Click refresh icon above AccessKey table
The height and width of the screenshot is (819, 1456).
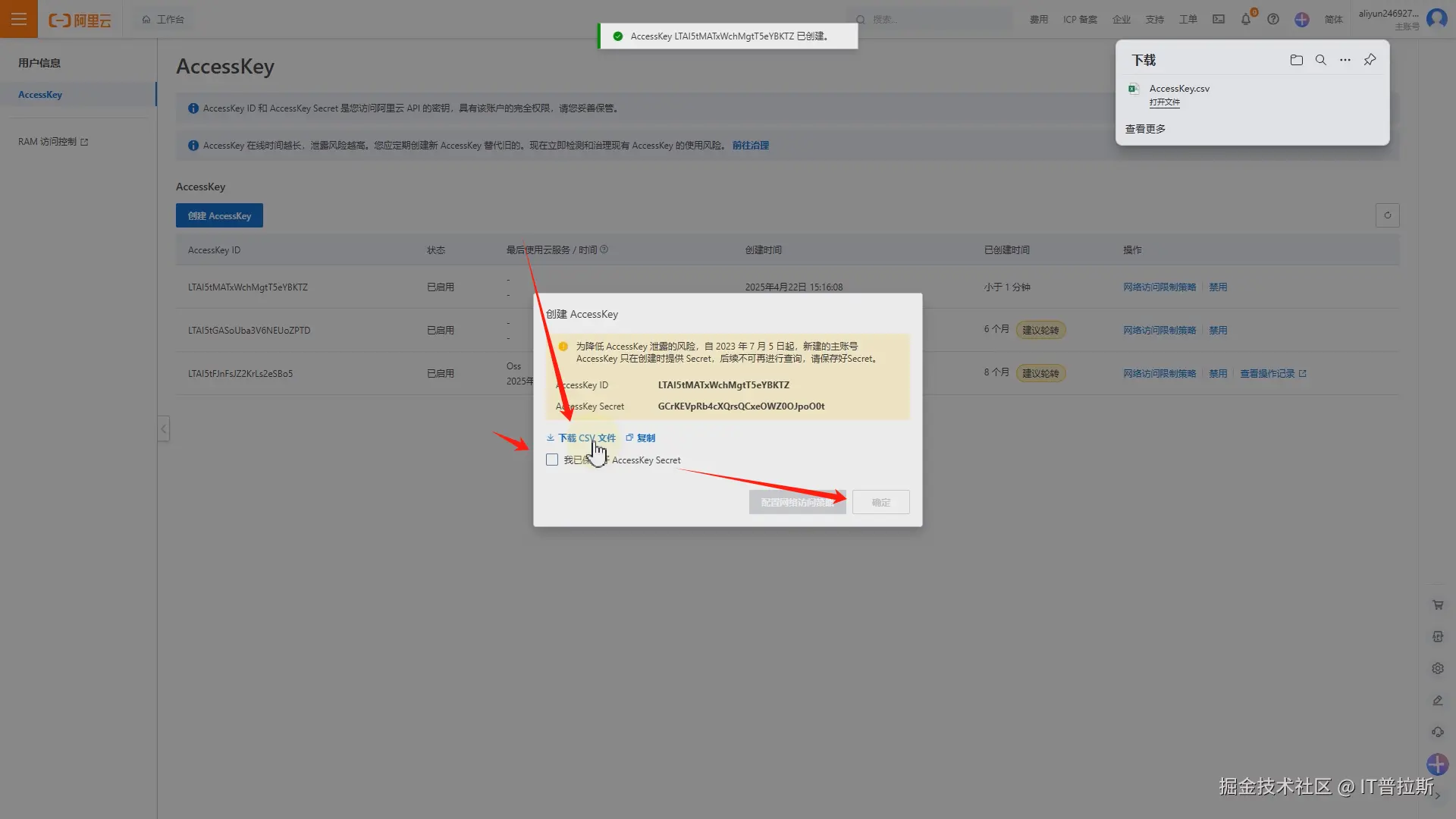click(1387, 215)
